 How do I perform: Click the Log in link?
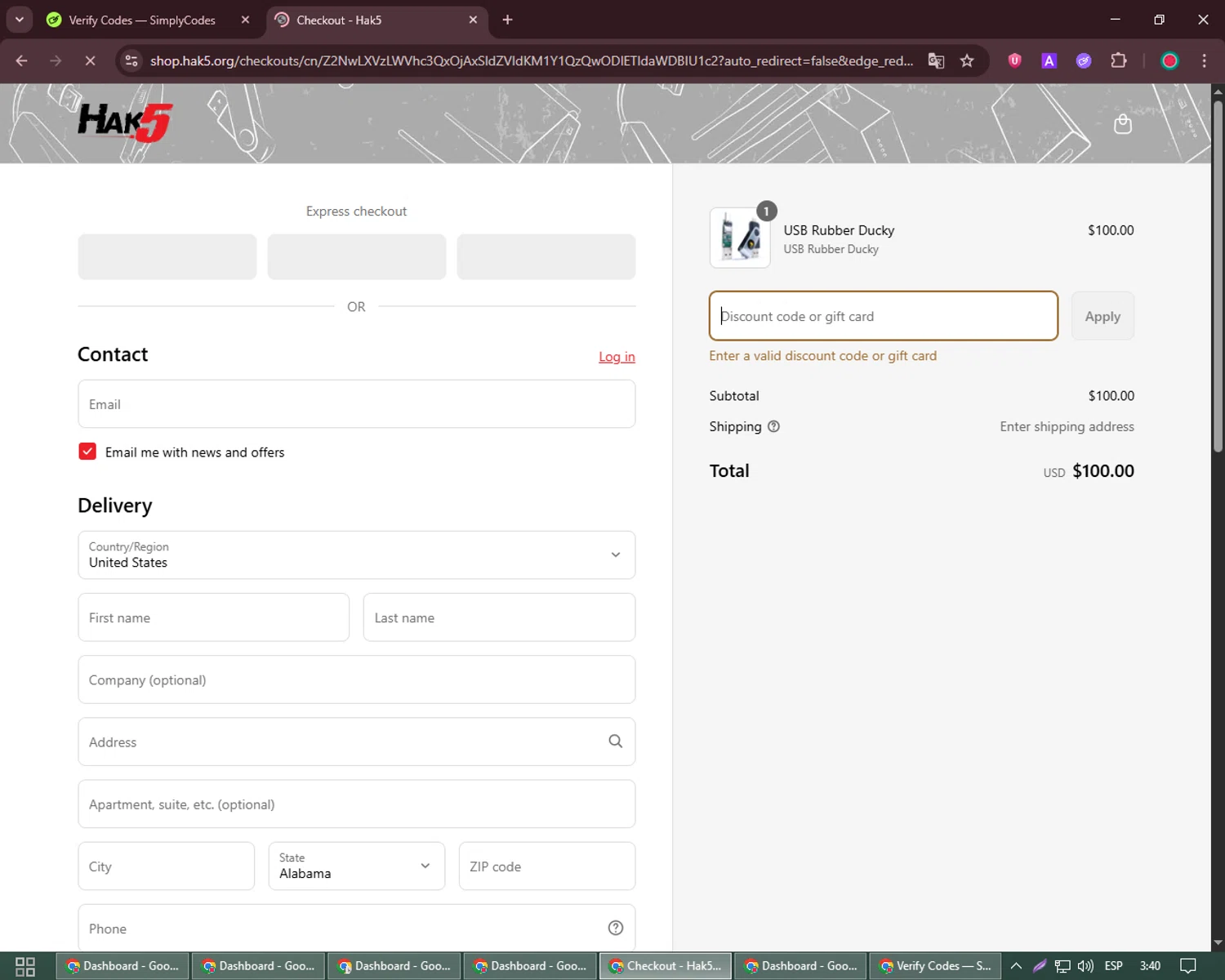tap(617, 357)
